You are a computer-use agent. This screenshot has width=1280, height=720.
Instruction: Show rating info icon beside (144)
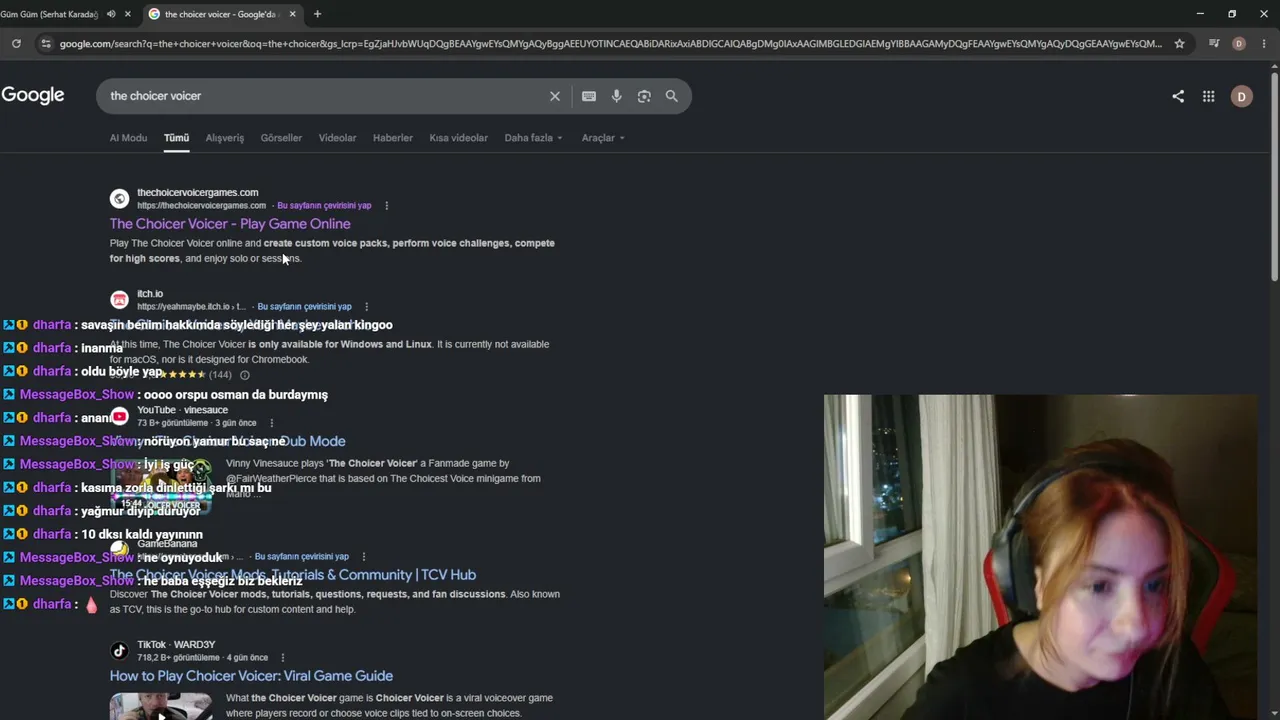click(x=244, y=375)
